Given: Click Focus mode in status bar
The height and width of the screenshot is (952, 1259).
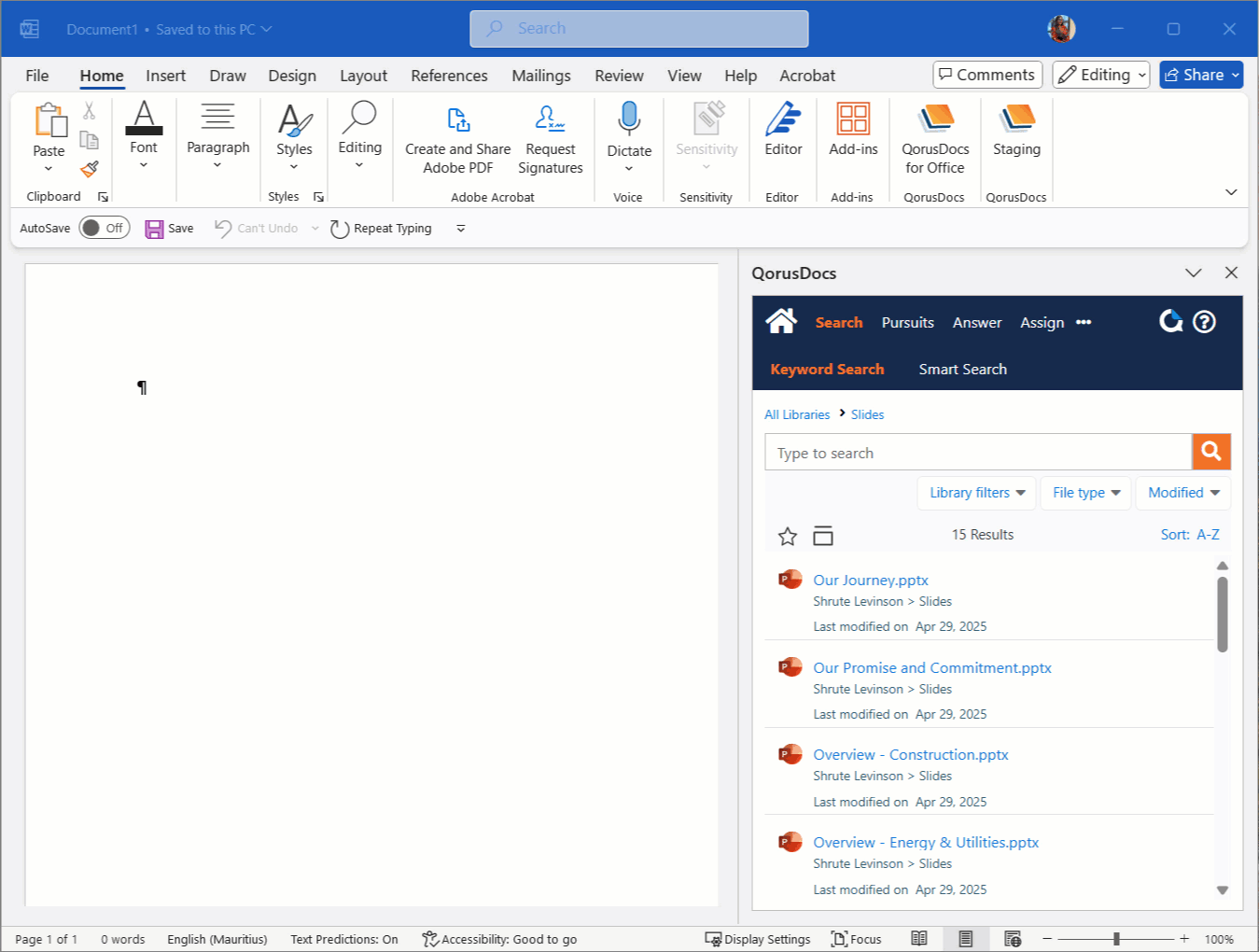Looking at the screenshot, I should 856,939.
